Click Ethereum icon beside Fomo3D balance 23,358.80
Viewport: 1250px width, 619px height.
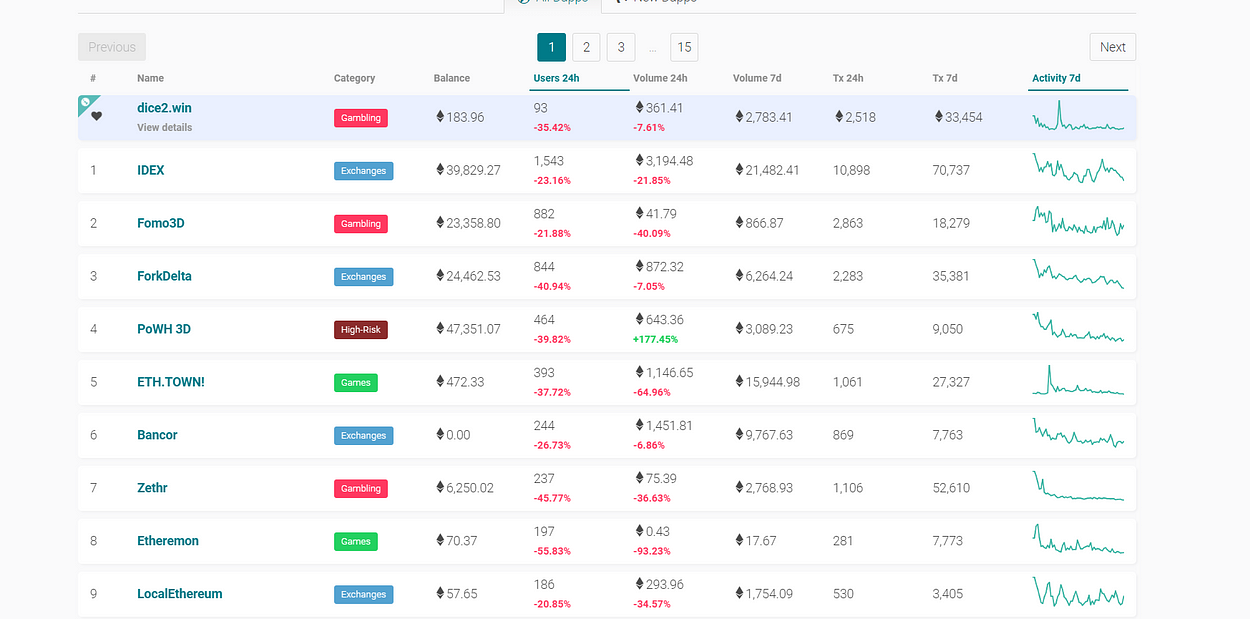pyautogui.click(x=440, y=223)
